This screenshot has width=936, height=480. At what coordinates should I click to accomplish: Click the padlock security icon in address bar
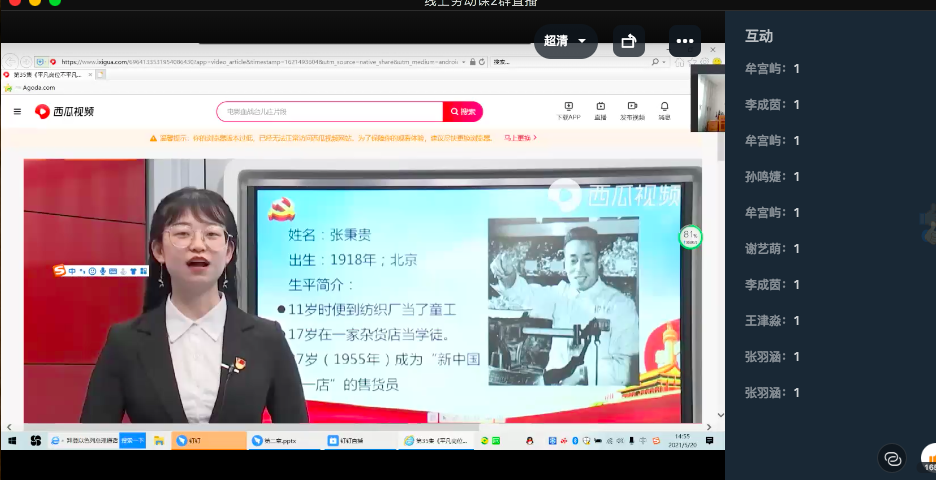point(473,61)
